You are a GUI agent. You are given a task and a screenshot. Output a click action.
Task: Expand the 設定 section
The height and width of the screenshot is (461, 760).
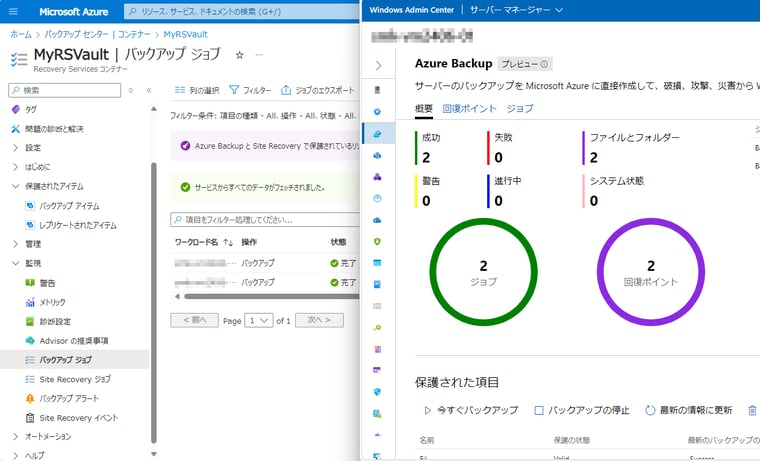pos(15,148)
